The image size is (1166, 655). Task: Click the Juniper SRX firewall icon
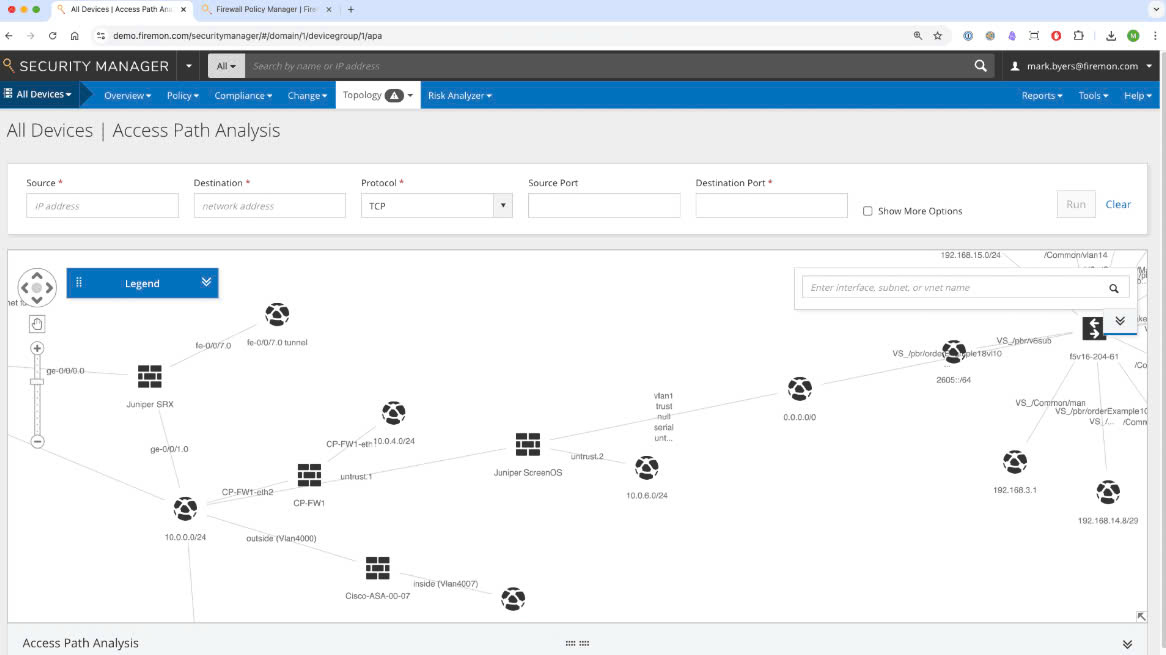149,377
